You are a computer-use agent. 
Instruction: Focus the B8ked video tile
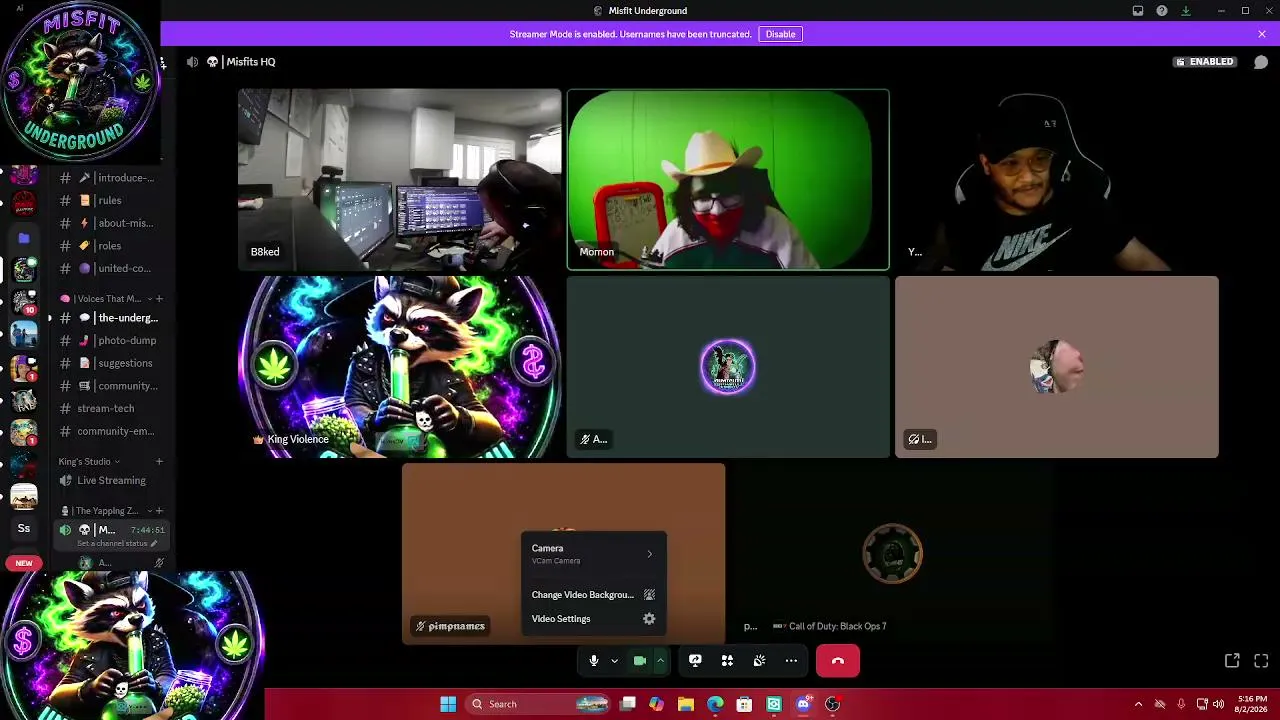click(400, 180)
